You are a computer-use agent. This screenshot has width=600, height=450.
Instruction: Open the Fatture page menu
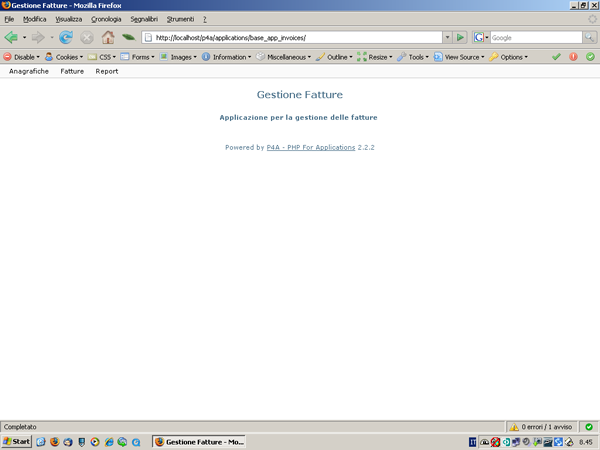(x=72, y=71)
